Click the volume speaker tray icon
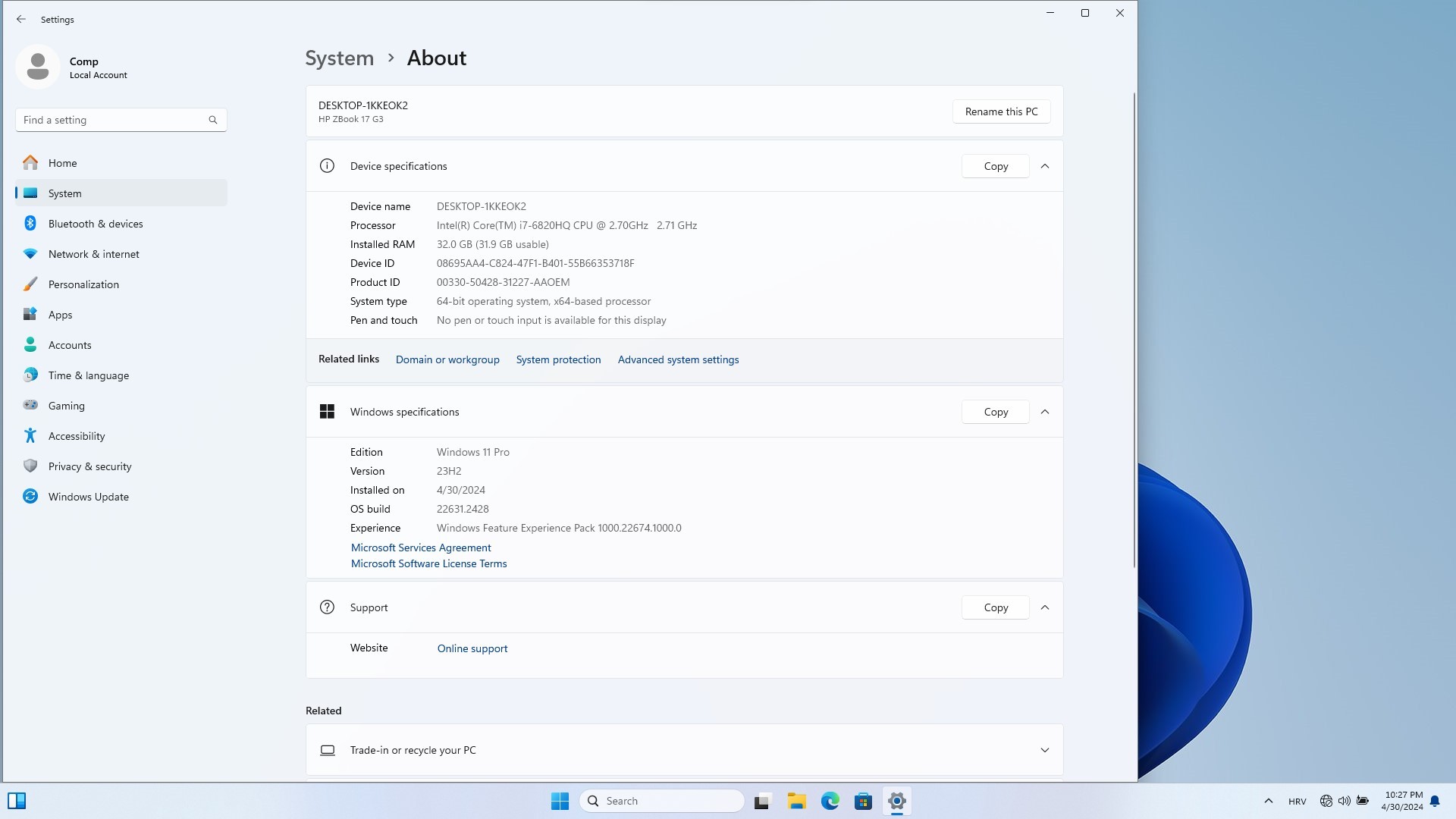1456x819 pixels. coord(1344,801)
